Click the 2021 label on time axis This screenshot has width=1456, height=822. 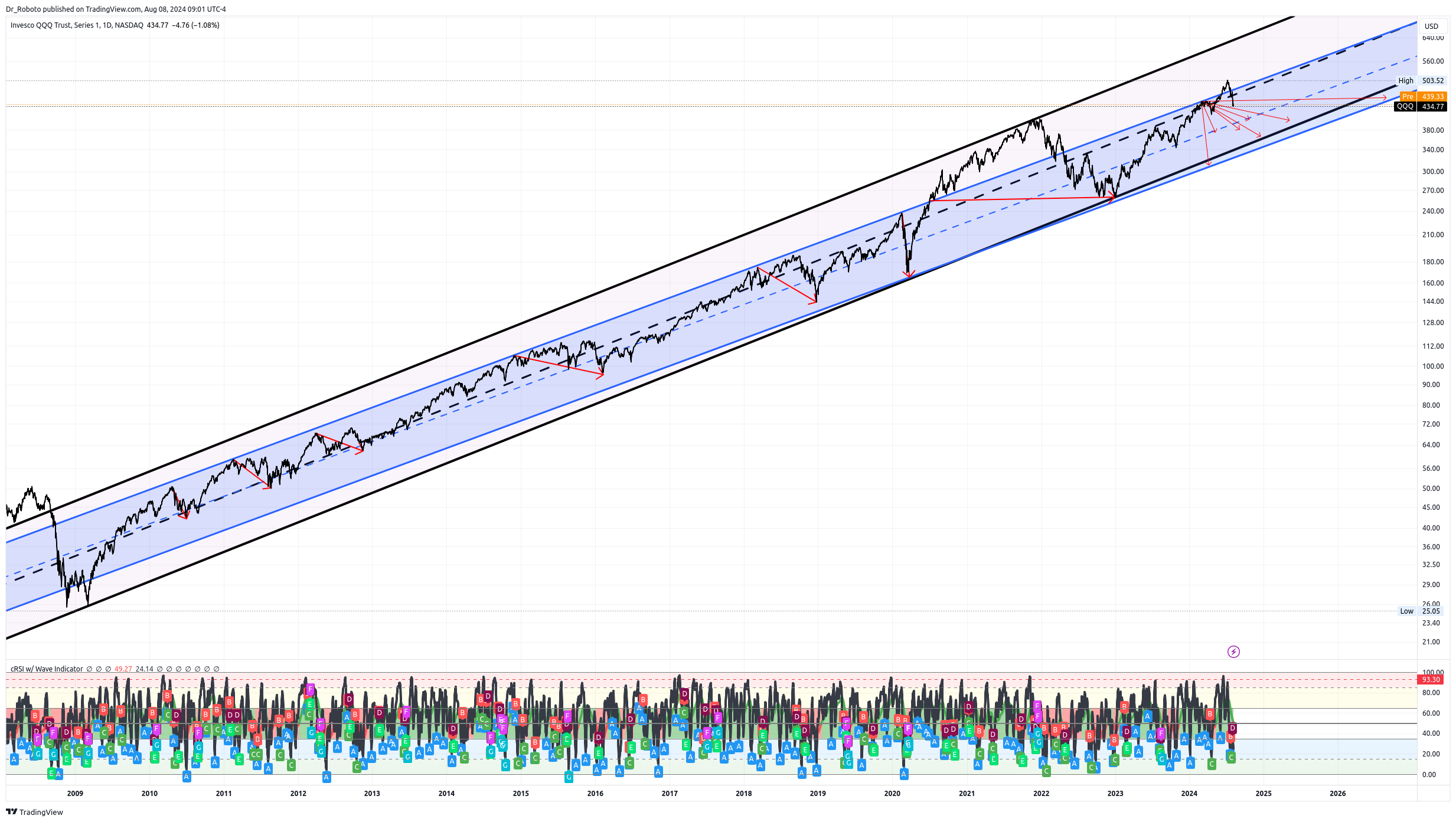967,793
